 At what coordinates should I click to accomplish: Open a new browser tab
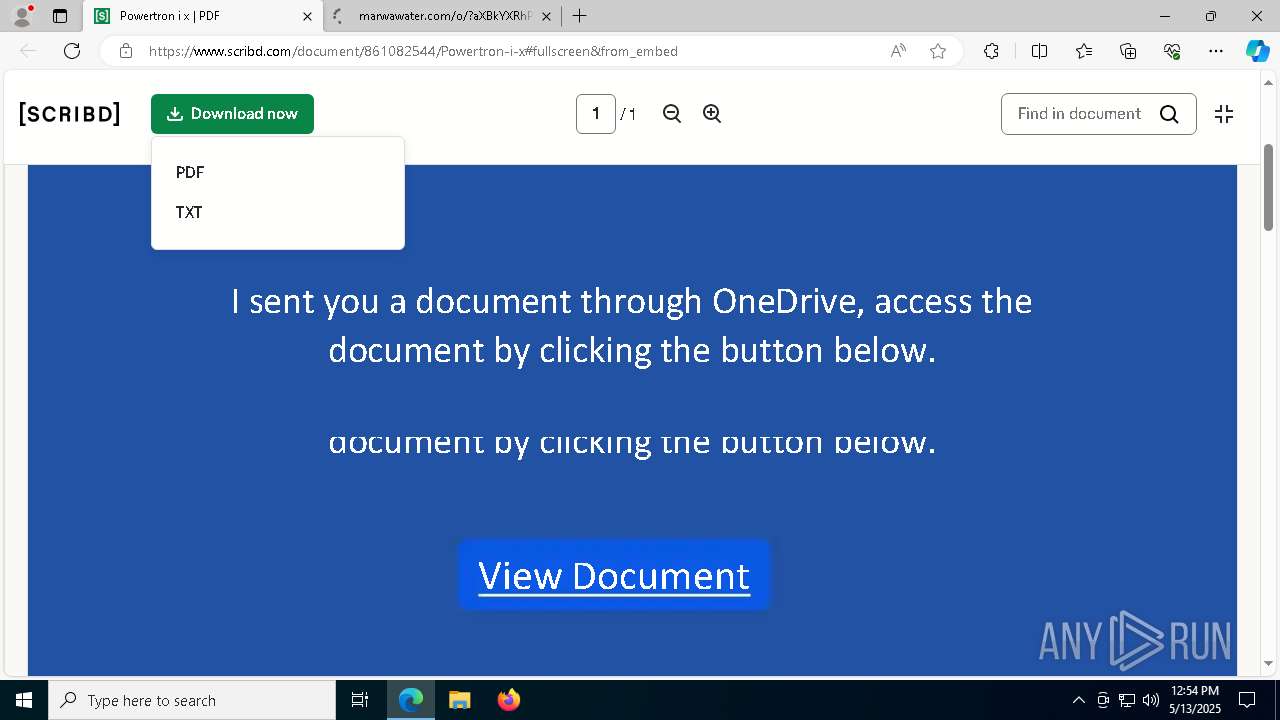[580, 16]
